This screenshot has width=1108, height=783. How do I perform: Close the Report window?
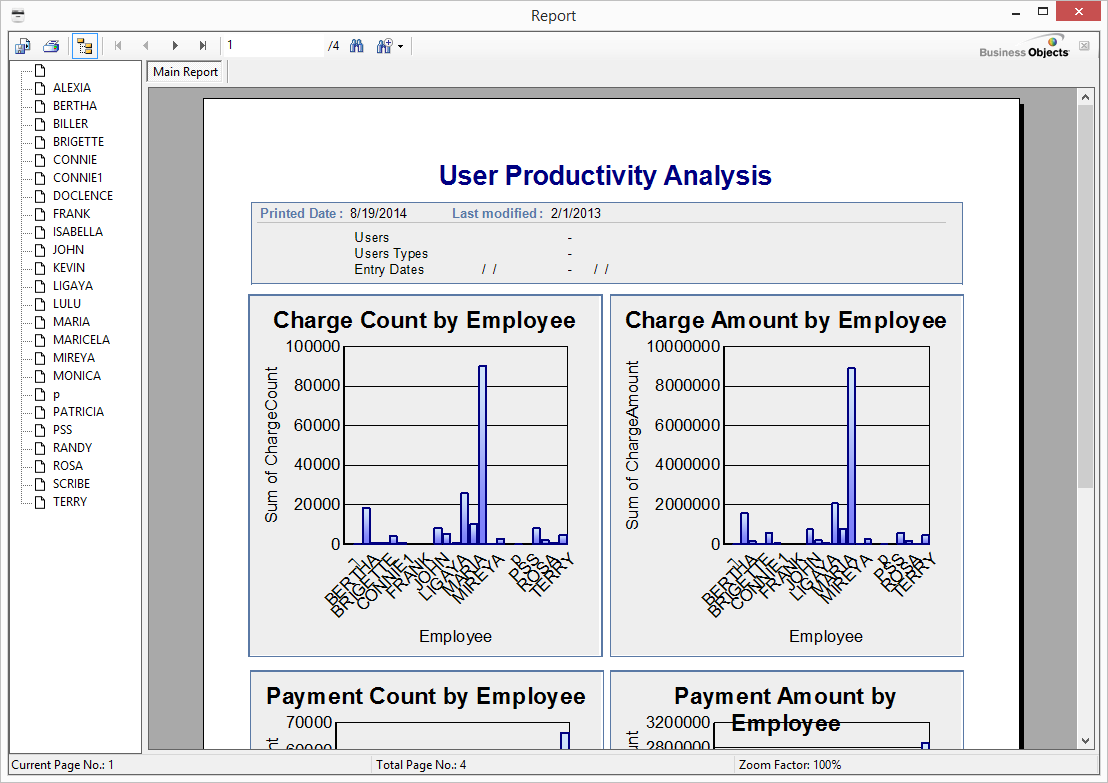1078,11
